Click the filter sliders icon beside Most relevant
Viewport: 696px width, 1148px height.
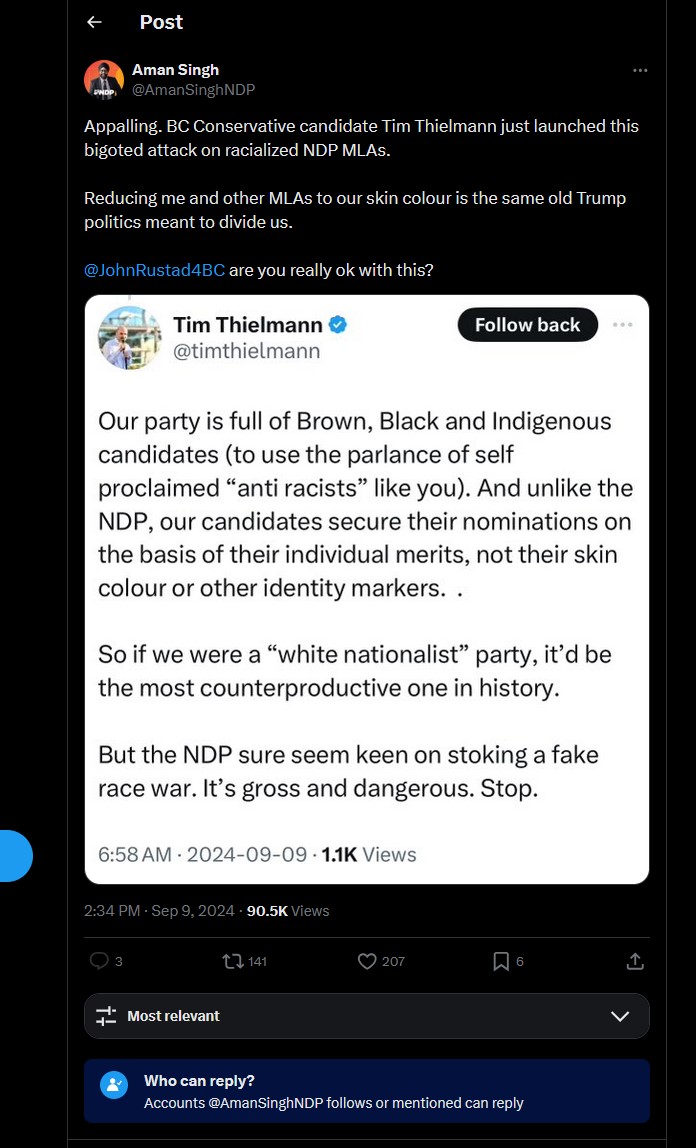(x=106, y=1016)
